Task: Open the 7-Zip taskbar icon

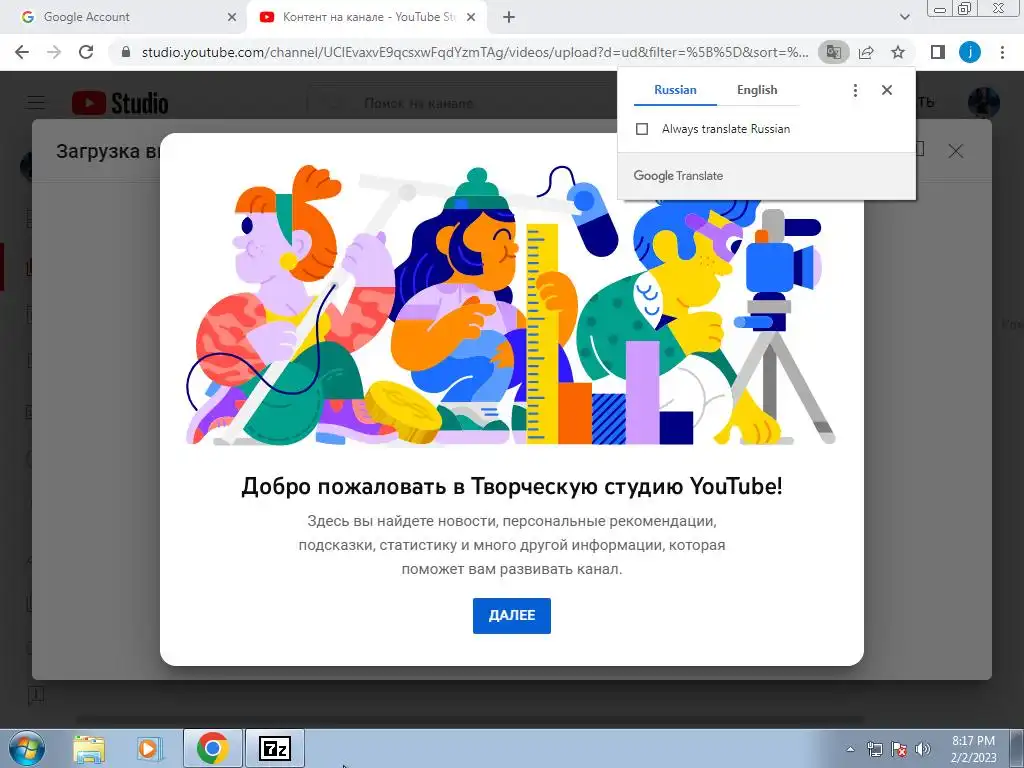Action: coord(274,748)
